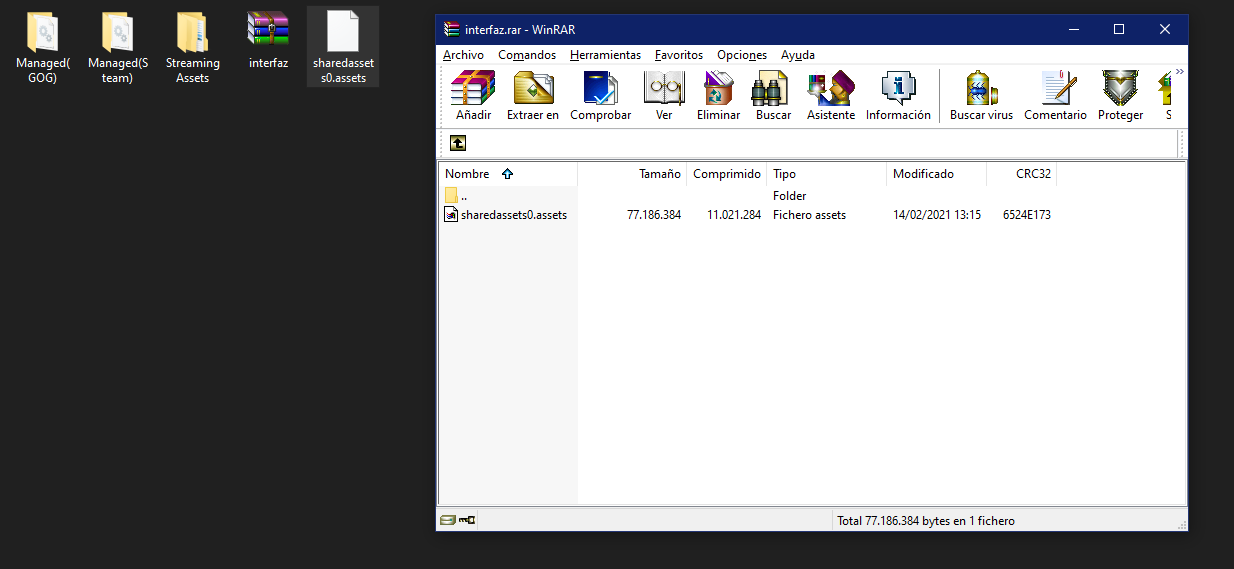Sort list by Modificado column

click(x=937, y=174)
